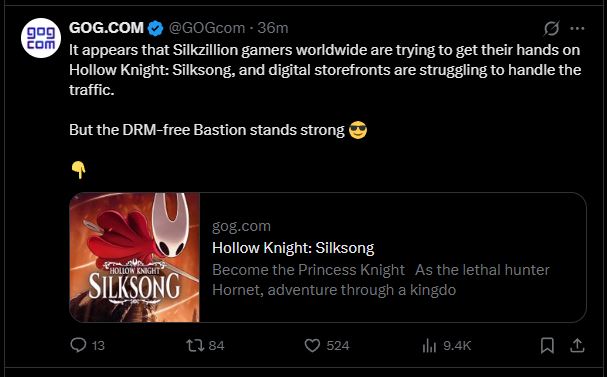Open the three-dot more options menu
Viewport: 607px width, 377px height.
point(577,28)
